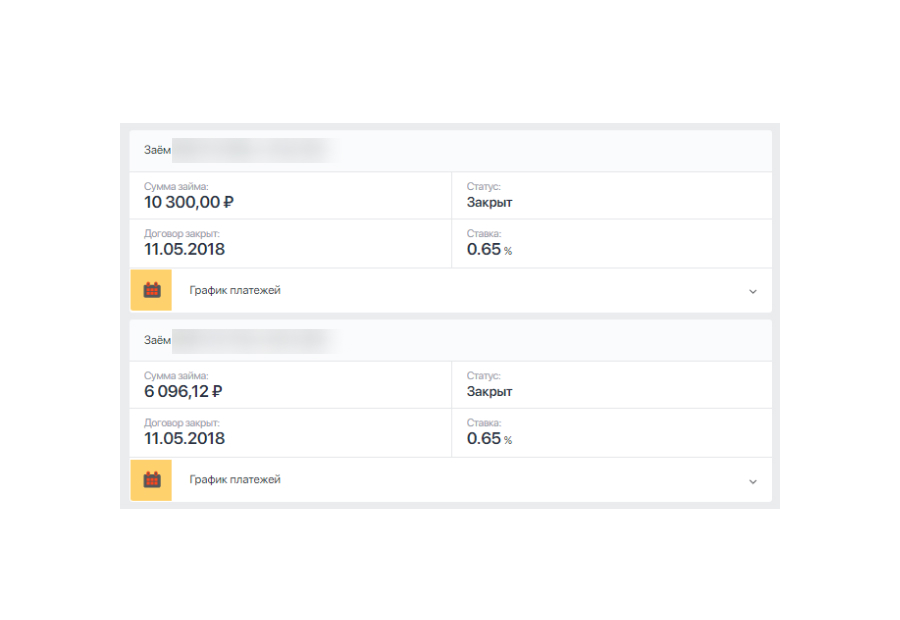This screenshot has height=620, width=900.
Task: Click 'Заём' header of the 10 300,00 ₽ loan
Action: (157, 151)
